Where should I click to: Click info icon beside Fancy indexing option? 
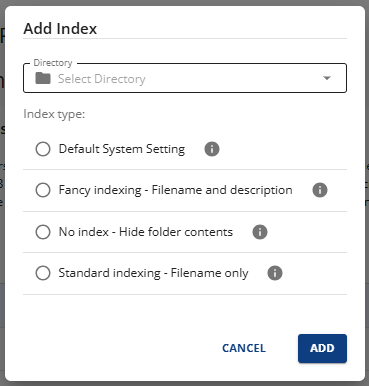coord(320,190)
